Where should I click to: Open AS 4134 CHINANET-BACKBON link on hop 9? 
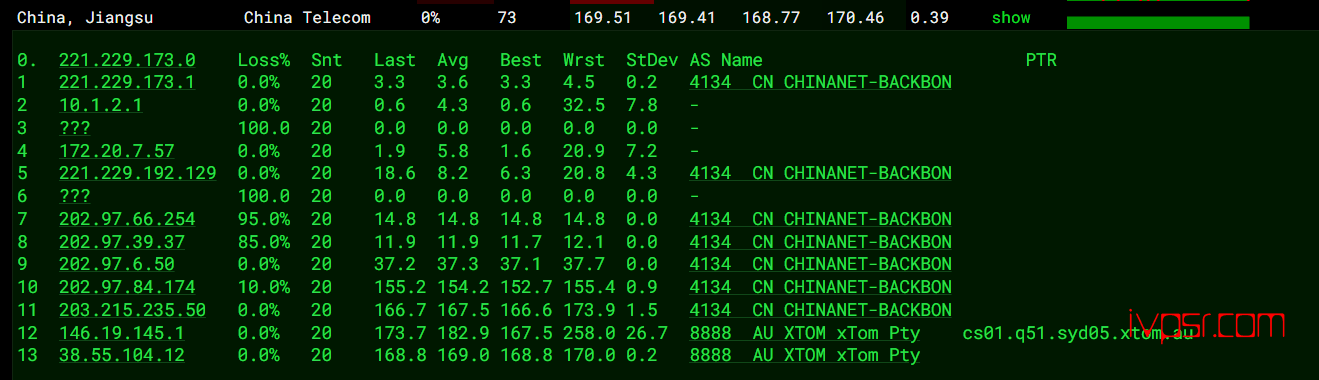[821, 264]
